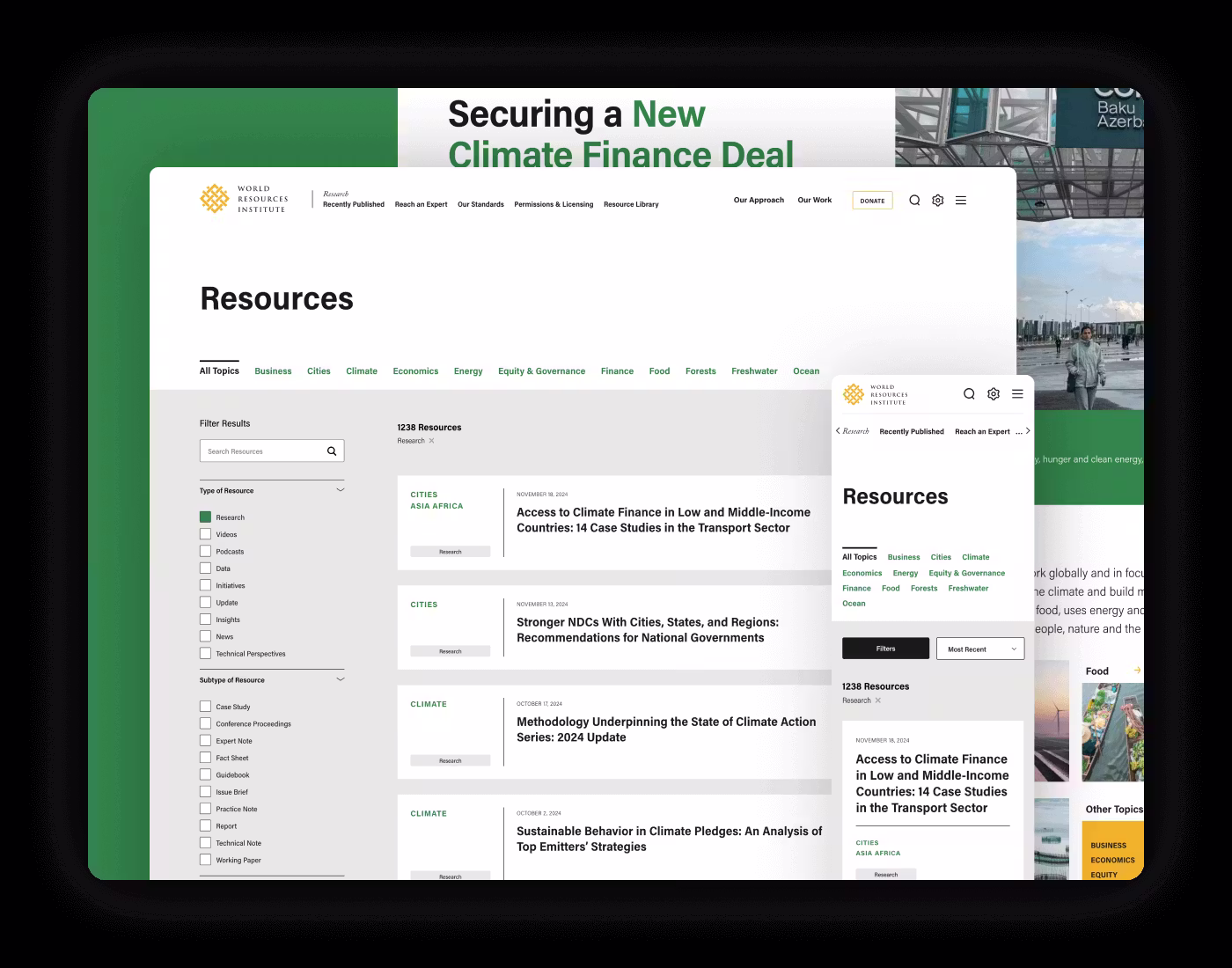1232x968 pixels.
Task: Open mobile preview Access to Climate Finance article
Action: 932,783
